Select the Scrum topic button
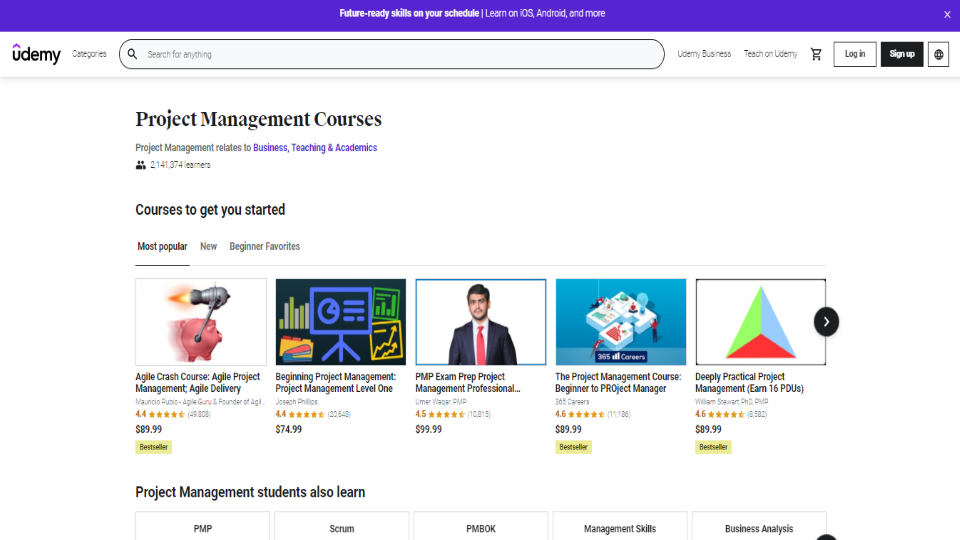The image size is (960, 540). 342,527
